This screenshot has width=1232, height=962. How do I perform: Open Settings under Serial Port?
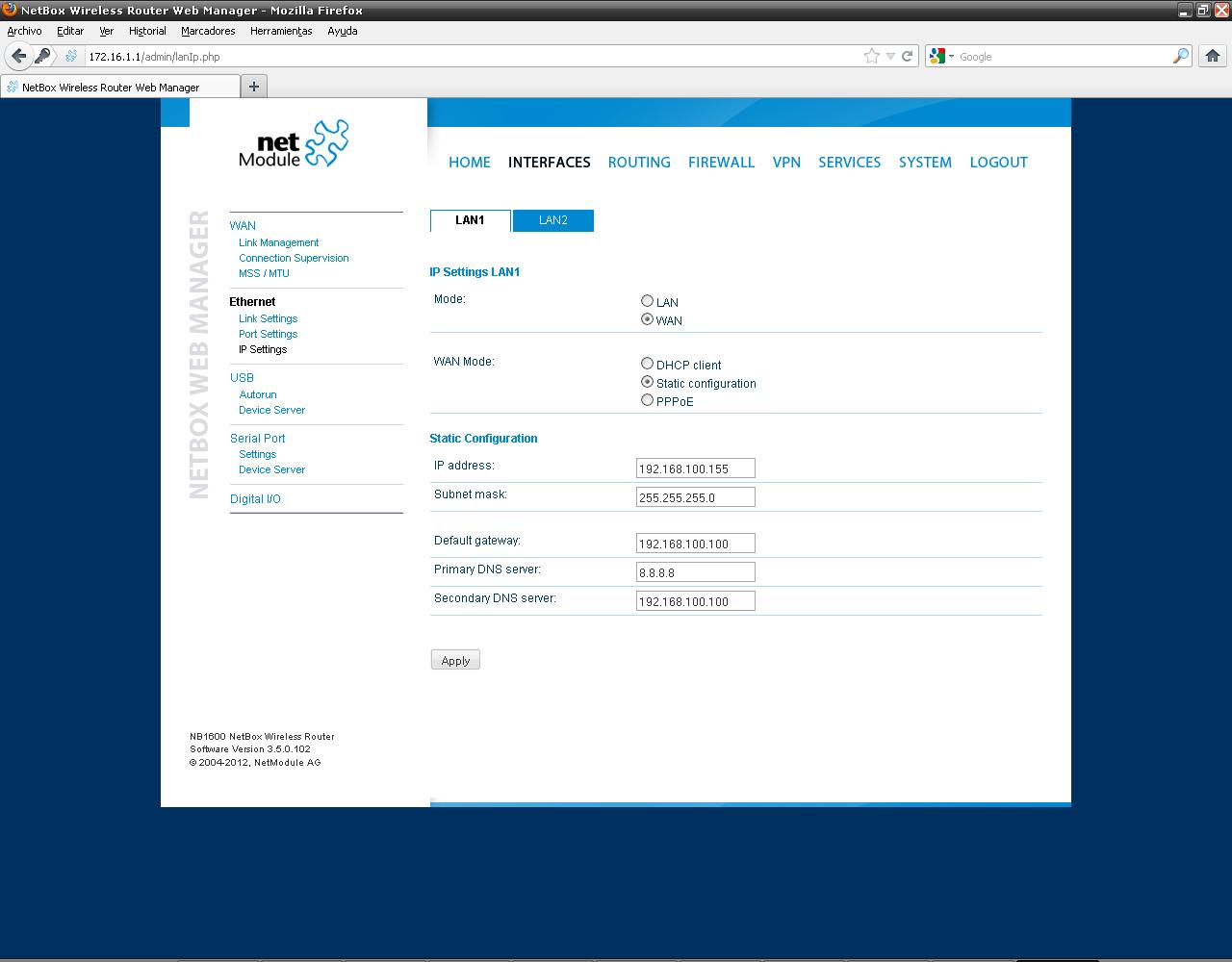click(257, 454)
